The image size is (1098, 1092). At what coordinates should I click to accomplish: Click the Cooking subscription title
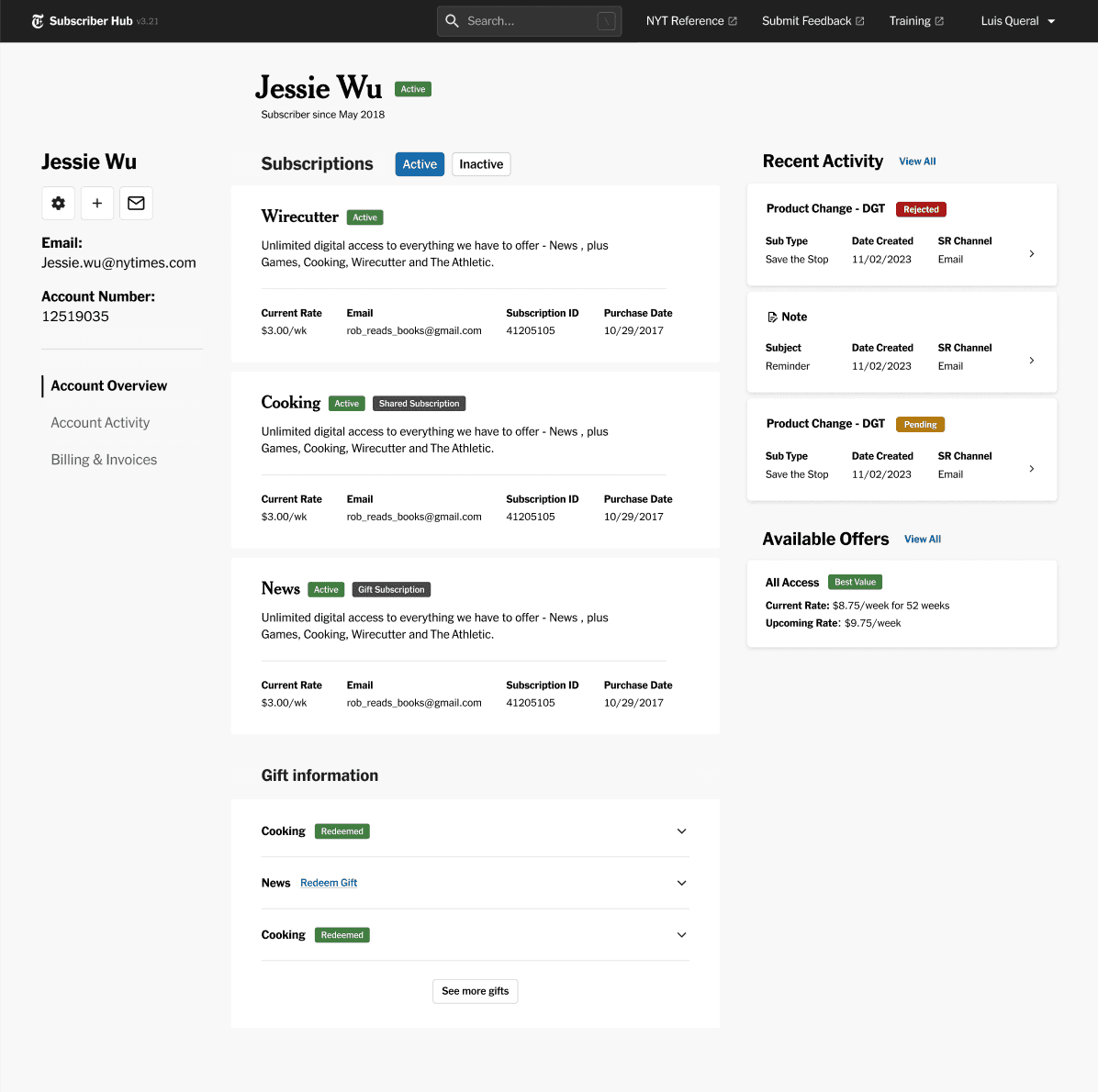pos(291,403)
